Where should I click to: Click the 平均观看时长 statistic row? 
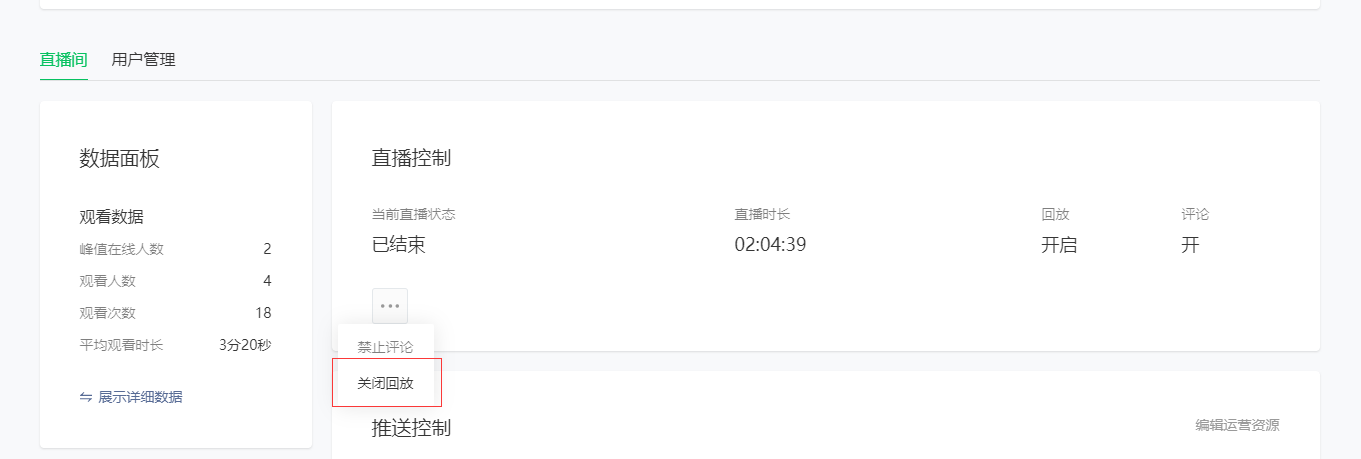pyautogui.click(x=175, y=345)
